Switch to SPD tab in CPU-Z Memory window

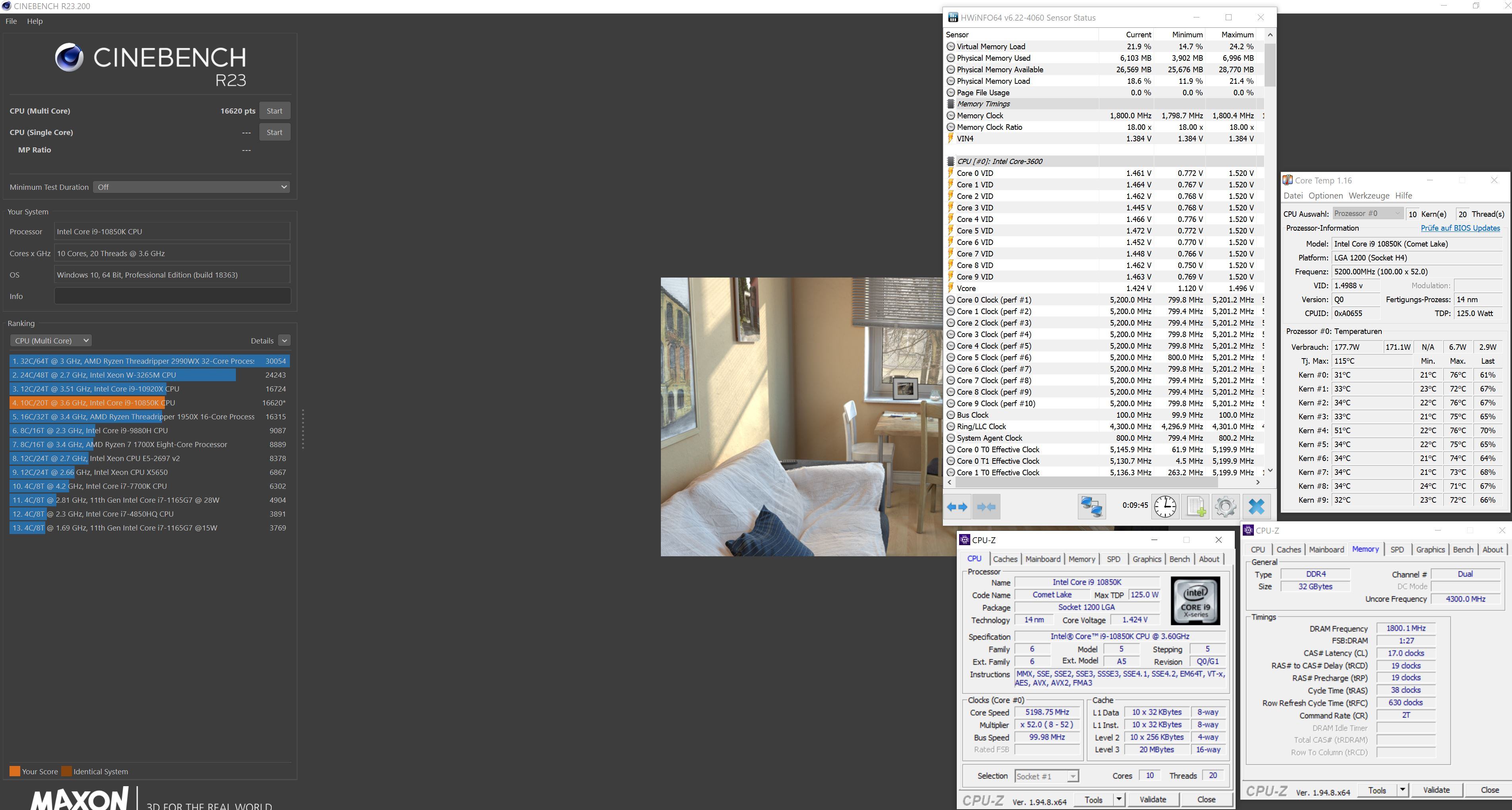pyautogui.click(x=1397, y=550)
